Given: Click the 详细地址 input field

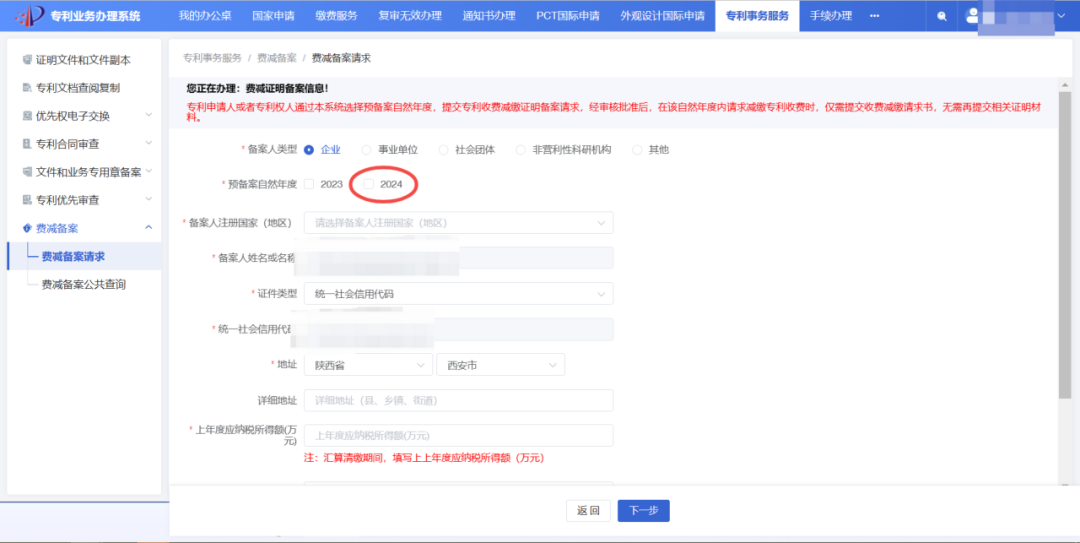Looking at the screenshot, I should [458, 400].
